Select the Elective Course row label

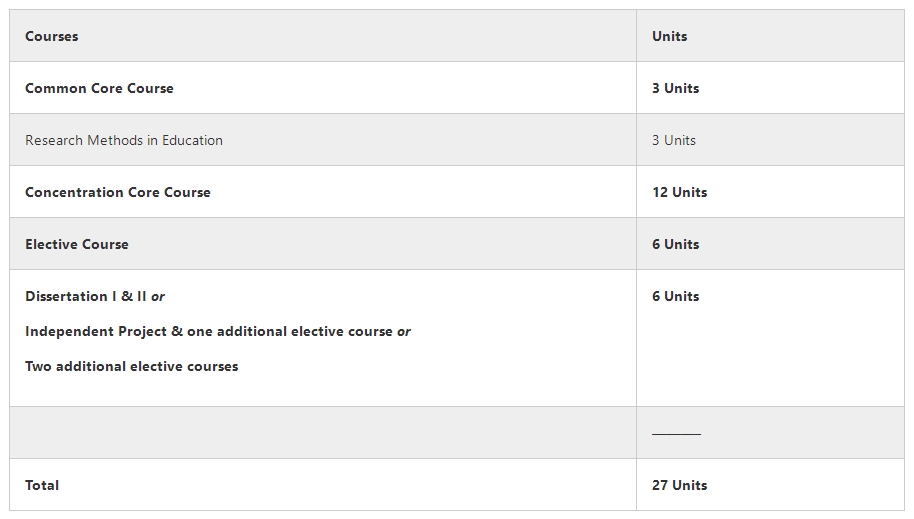[77, 244]
